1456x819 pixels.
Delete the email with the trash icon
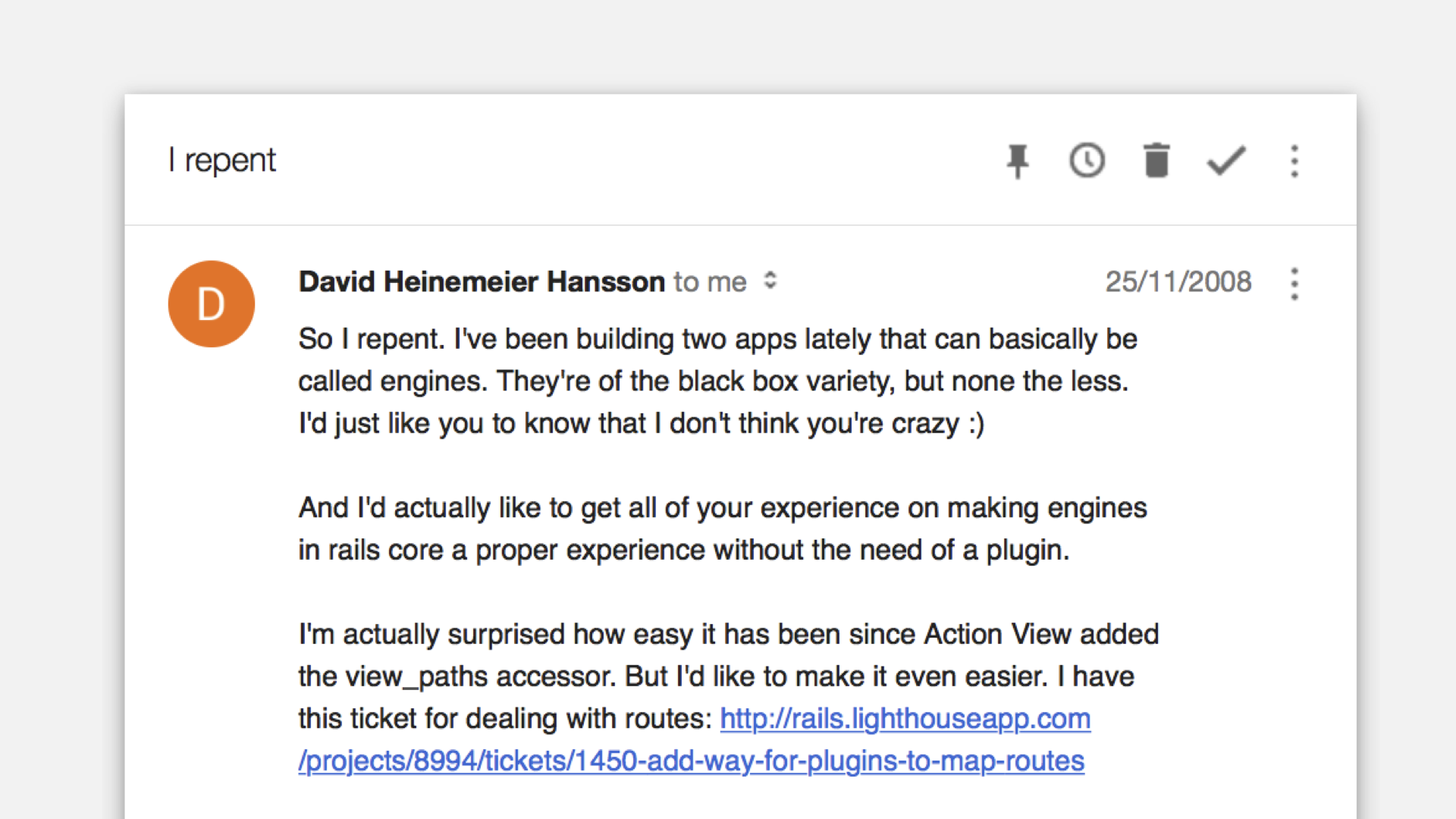pos(1156,160)
